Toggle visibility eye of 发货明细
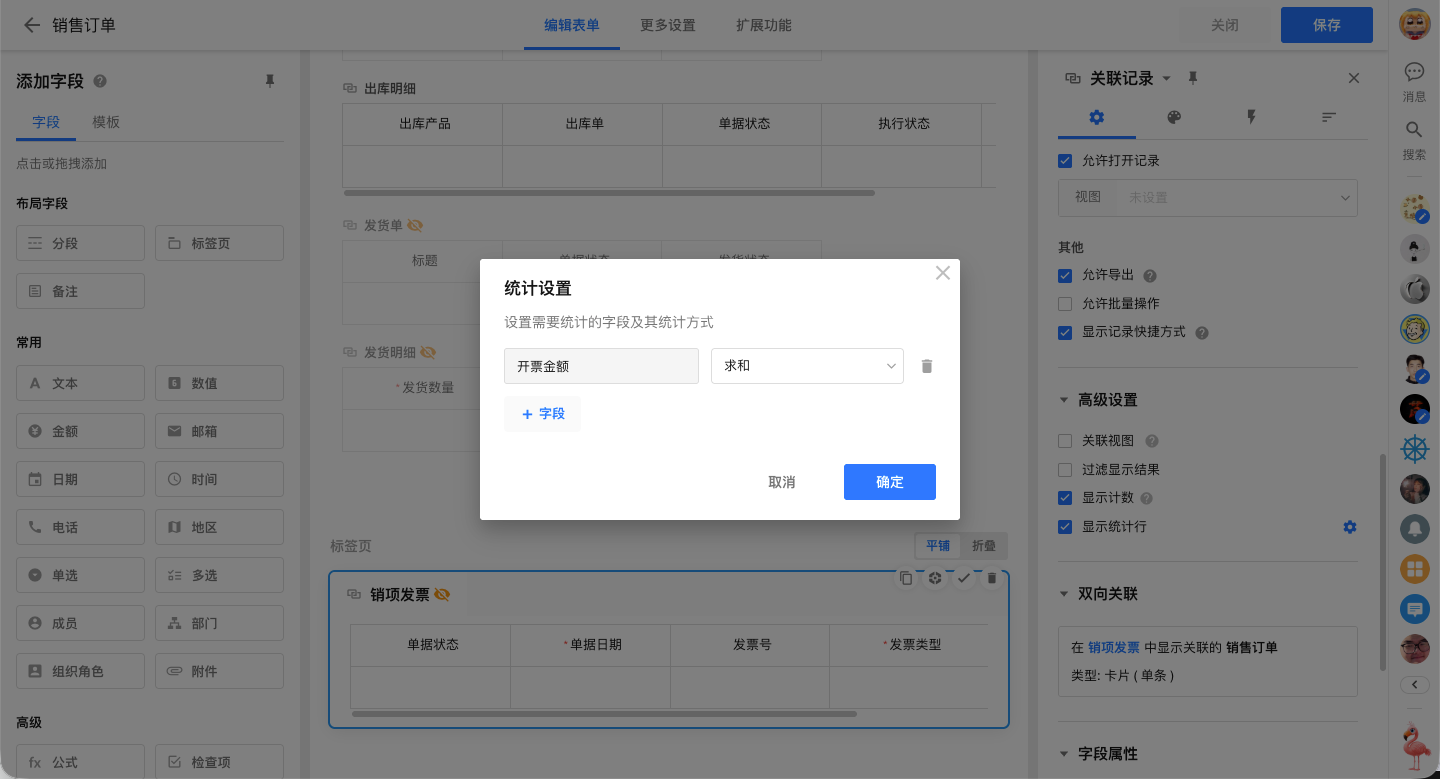Viewport: 1440px width, 779px height. point(428,352)
